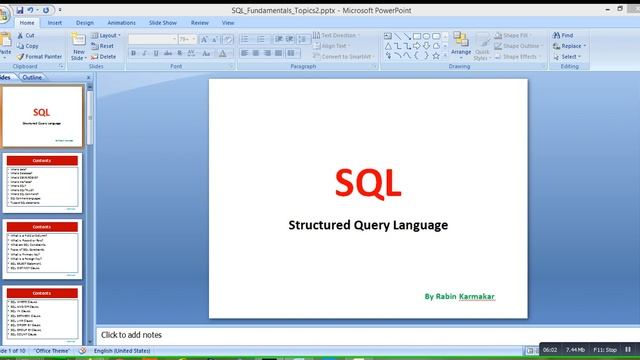Image resolution: width=640 pixels, height=360 pixels.
Task: Click the Find button in Editing group
Action: tap(563, 36)
